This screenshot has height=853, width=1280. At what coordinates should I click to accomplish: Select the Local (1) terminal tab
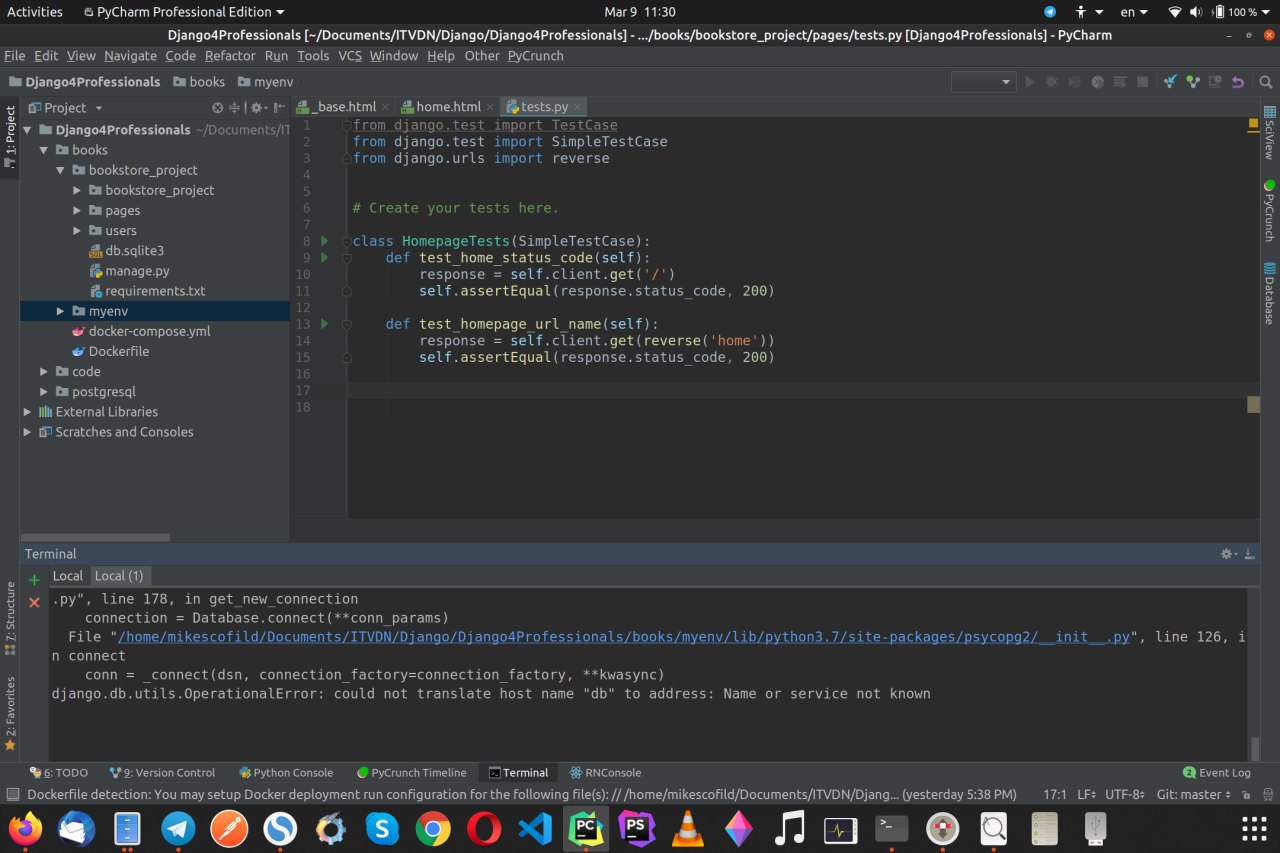tap(118, 576)
